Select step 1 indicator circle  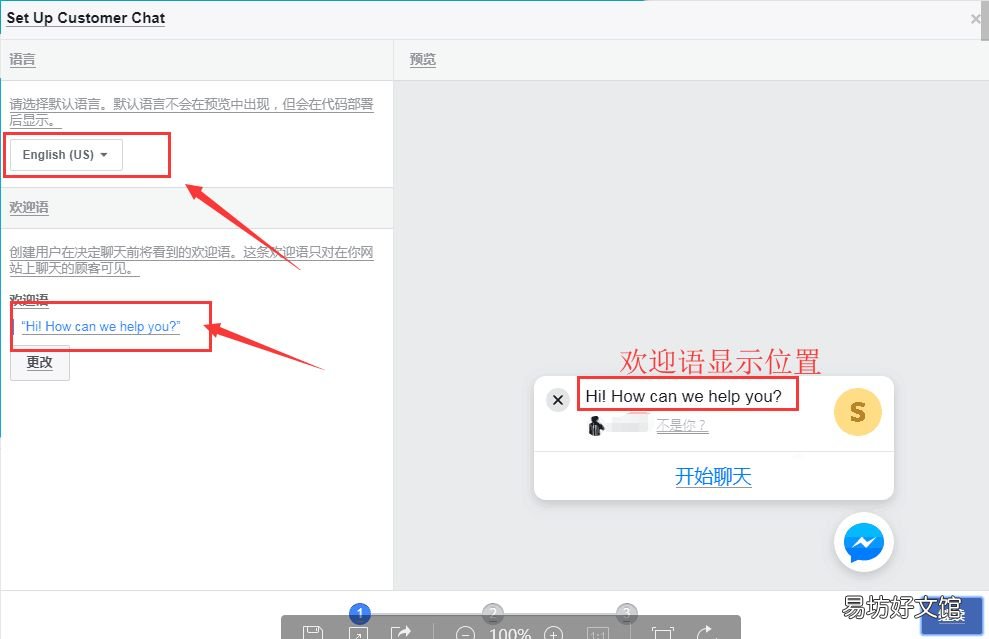pos(360,613)
